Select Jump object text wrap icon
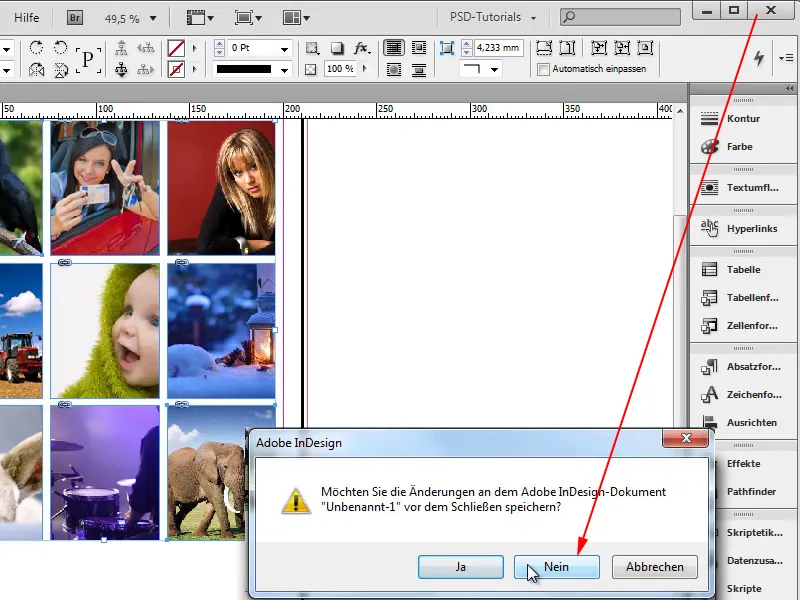This screenshot has height=600, width=800. coord(418,69)
